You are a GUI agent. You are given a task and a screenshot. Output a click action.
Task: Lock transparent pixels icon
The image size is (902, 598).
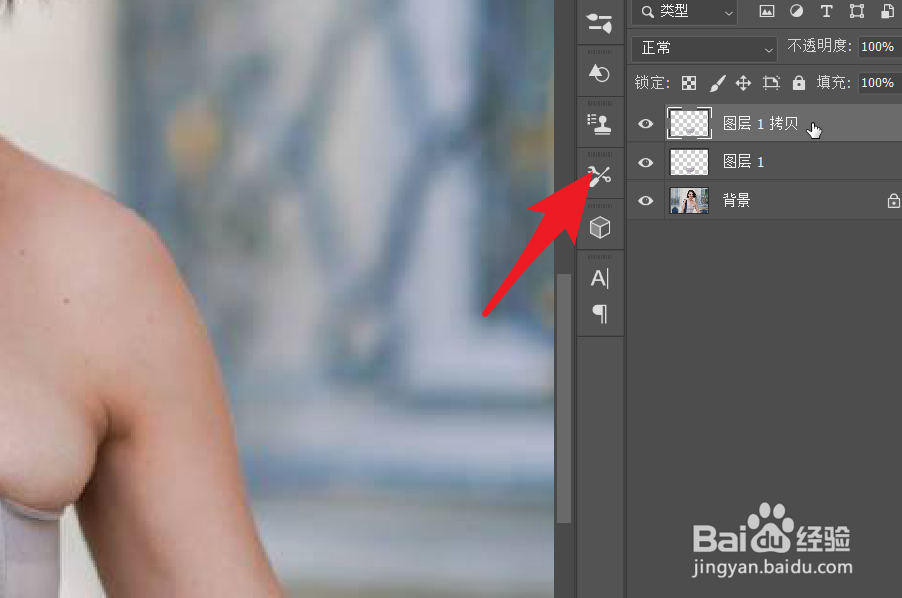689,83
